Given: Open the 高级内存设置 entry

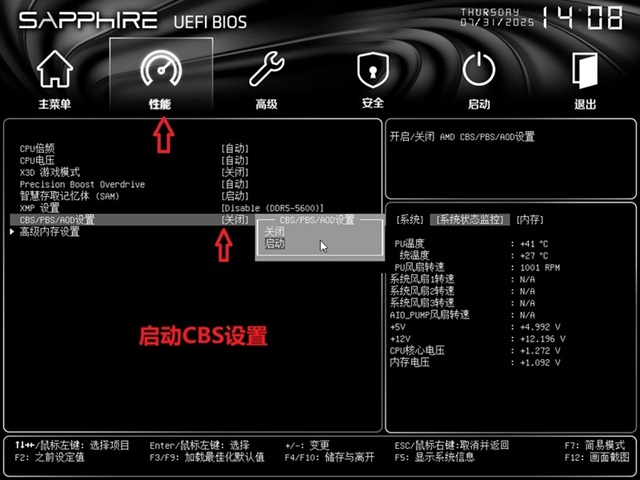Looking at the screenshot, I should 49,232.
